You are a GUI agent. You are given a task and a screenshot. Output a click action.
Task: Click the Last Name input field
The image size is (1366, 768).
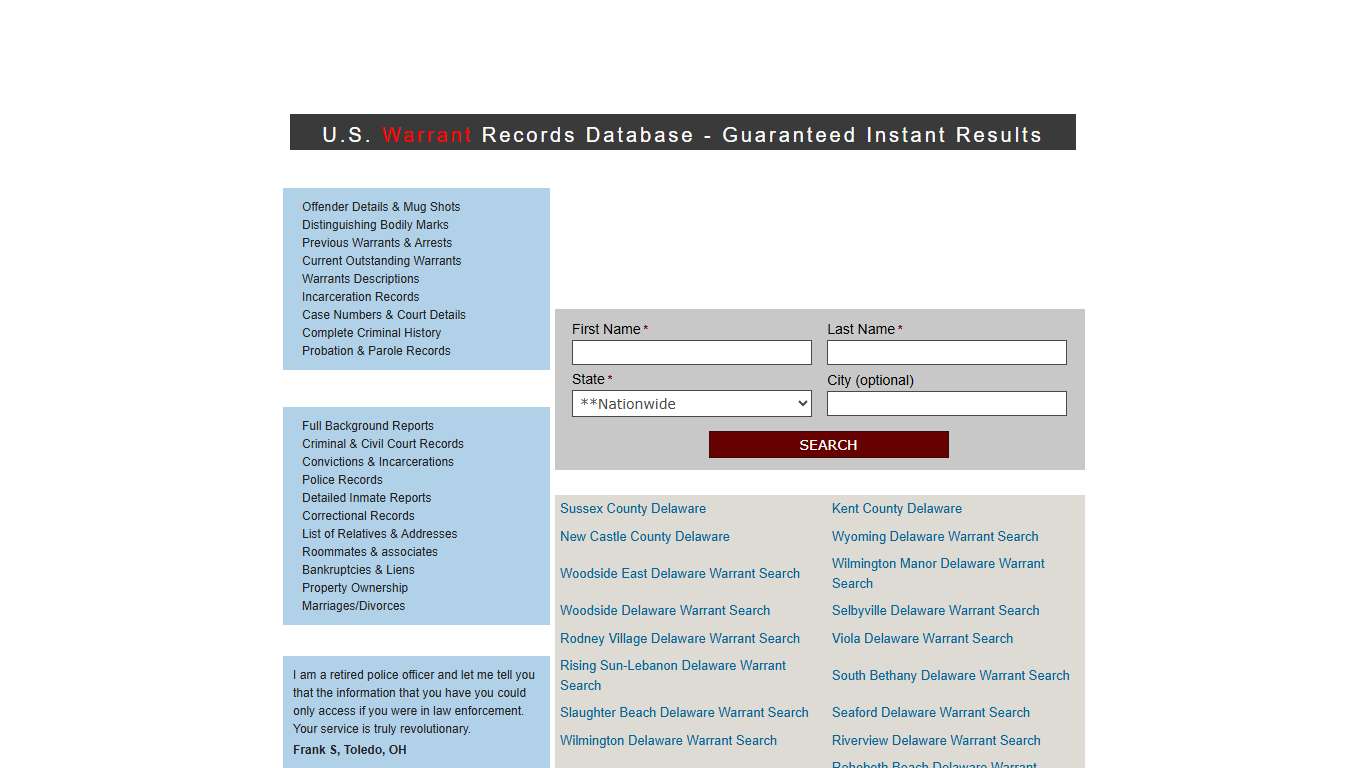(x=946, y=352)
